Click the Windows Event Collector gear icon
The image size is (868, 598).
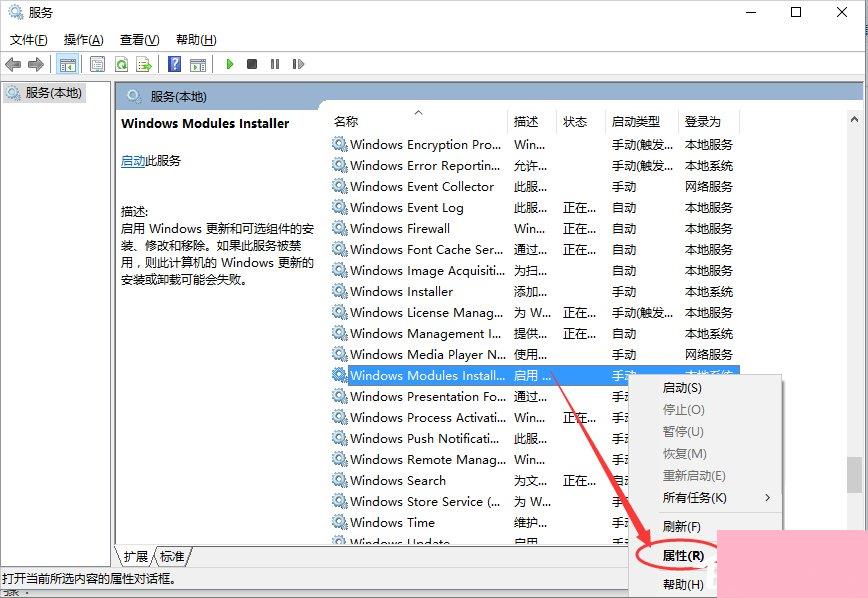pos(339,187)
